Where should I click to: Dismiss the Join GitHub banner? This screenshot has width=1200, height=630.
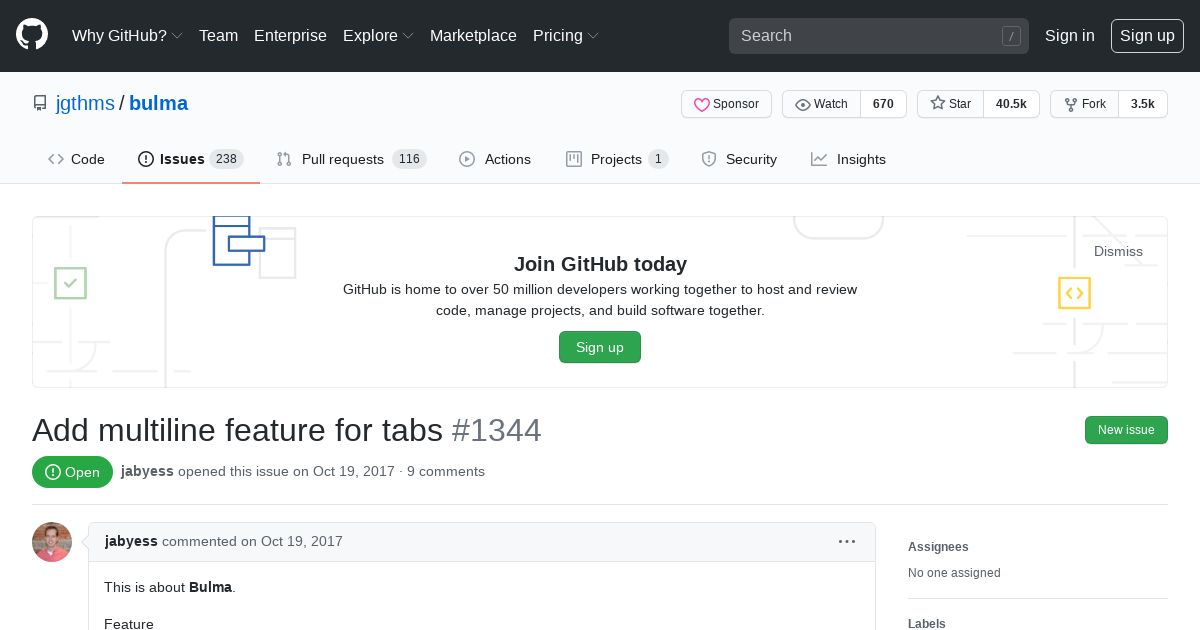point(1118,251)
